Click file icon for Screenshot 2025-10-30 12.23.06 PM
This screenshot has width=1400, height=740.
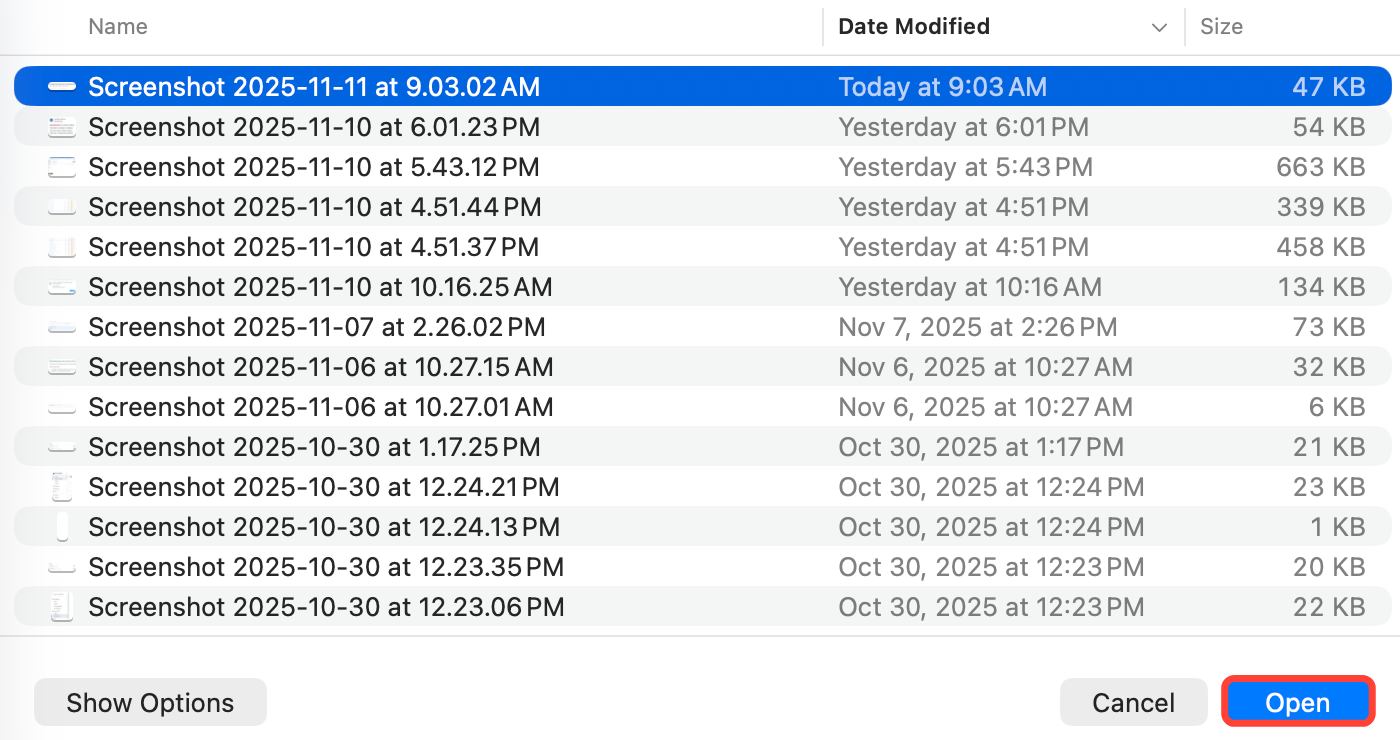pos(62,607)
